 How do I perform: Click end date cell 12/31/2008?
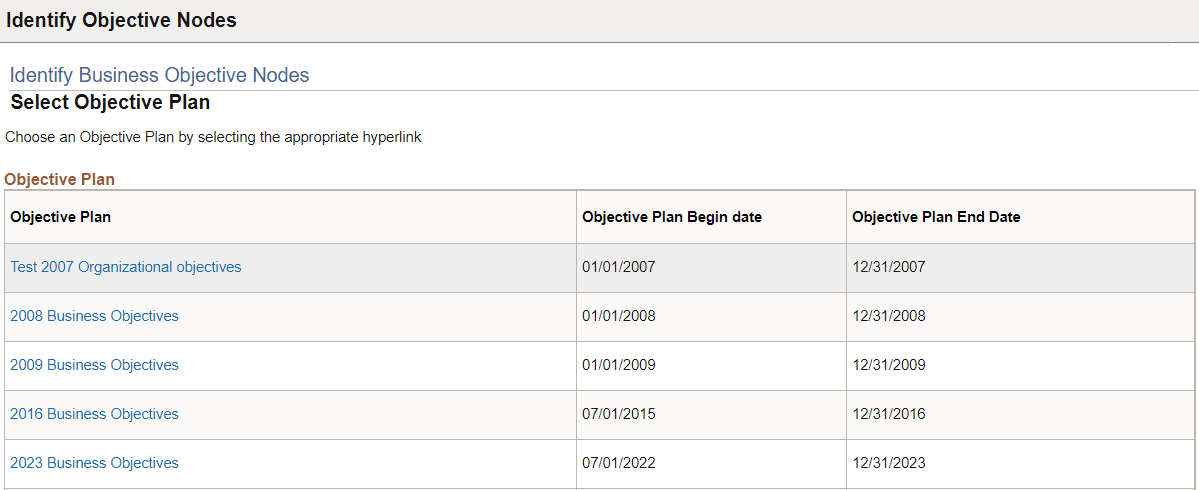tap(889, 316)
